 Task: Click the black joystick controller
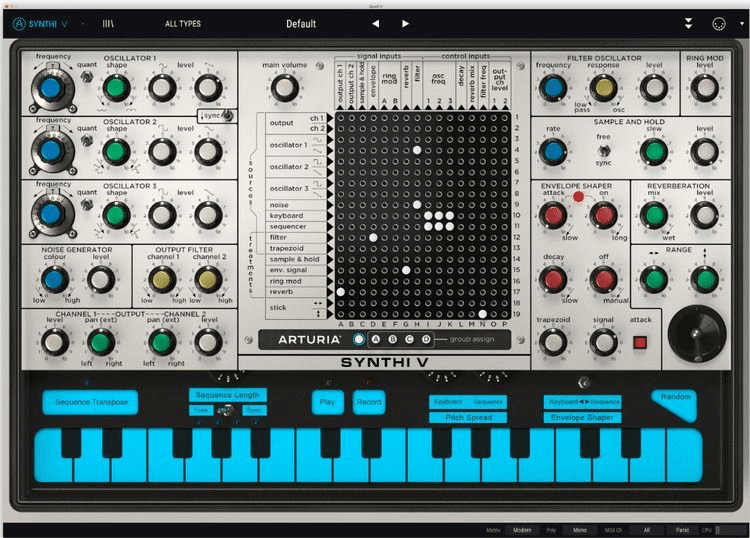(x=697, y=333)
